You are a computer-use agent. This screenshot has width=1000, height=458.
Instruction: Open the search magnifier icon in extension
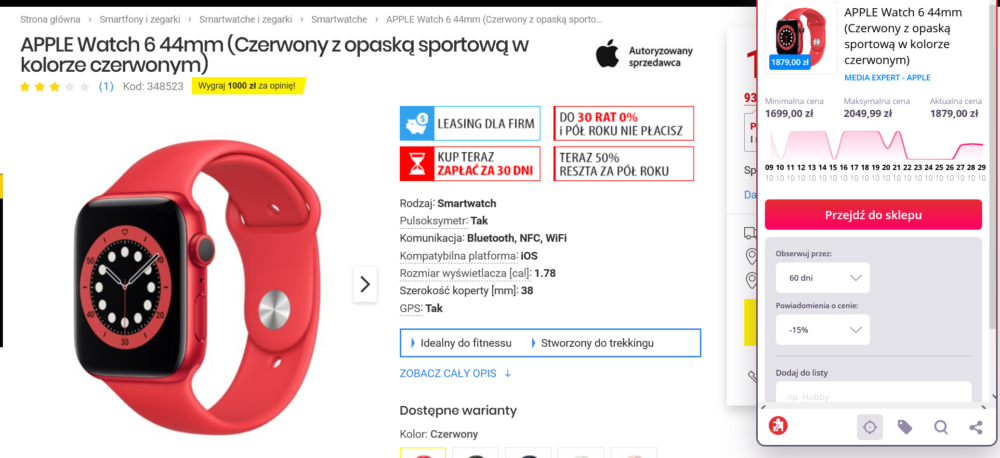[941, 427]
